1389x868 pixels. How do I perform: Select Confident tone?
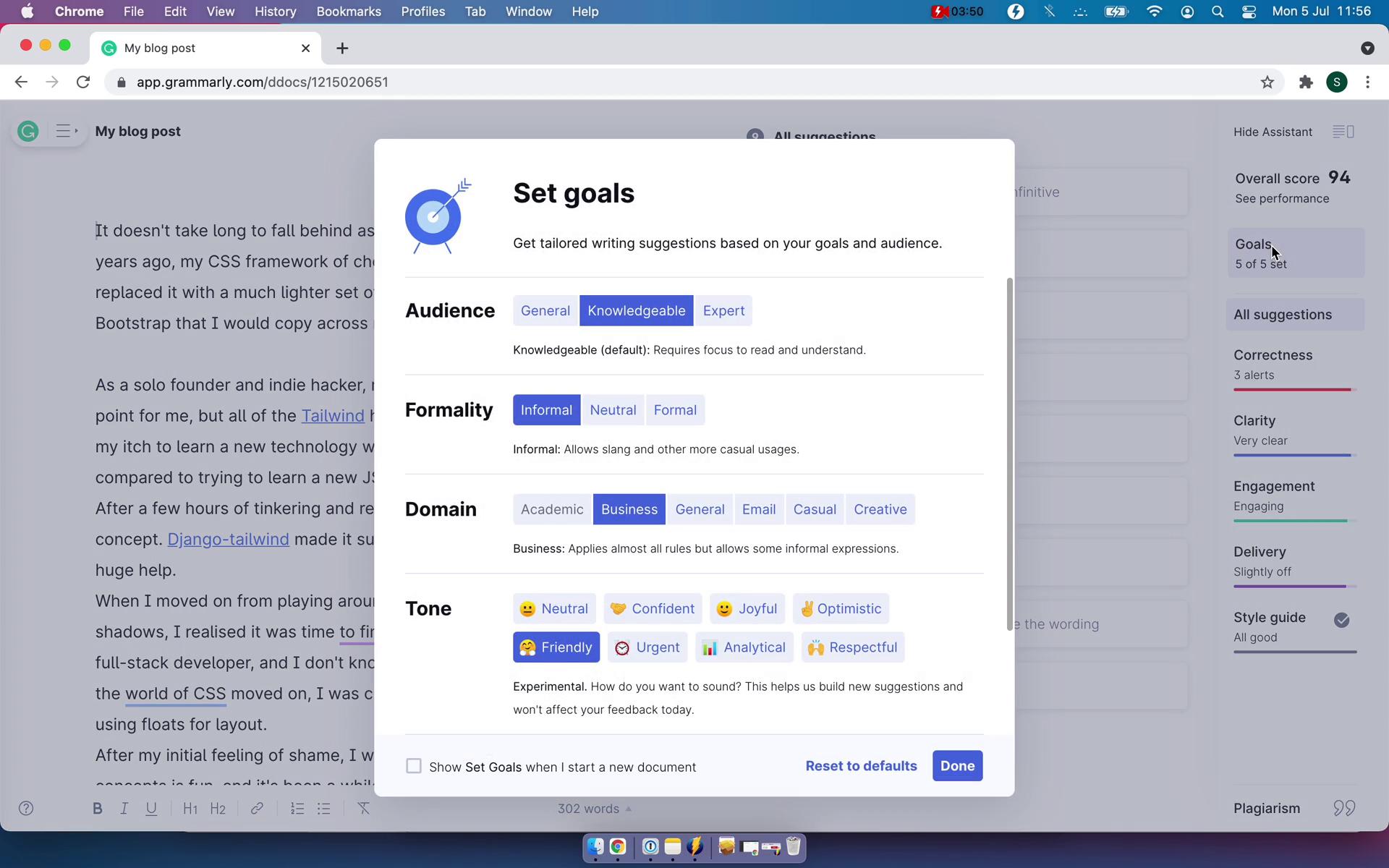click(653, 609)
